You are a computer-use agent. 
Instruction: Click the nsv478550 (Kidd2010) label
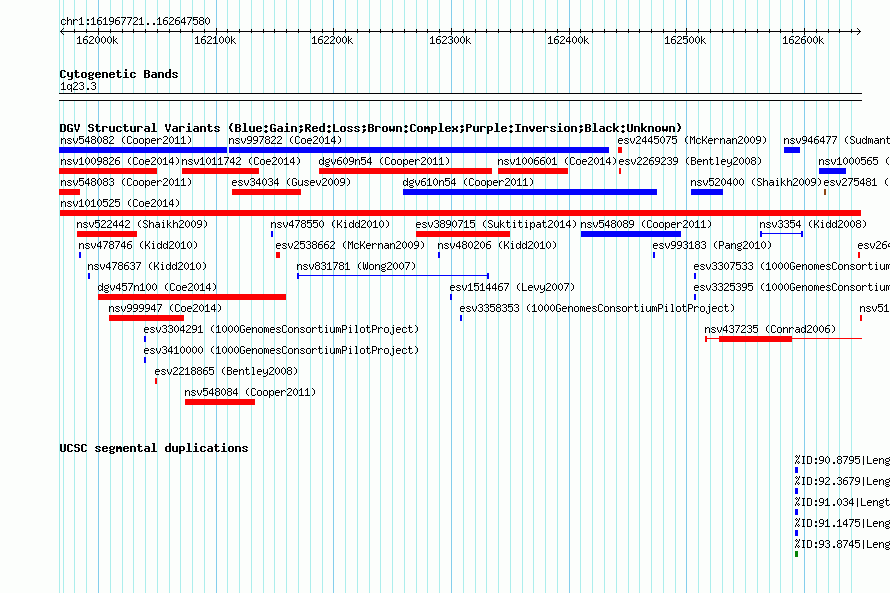tap(330, 224)
